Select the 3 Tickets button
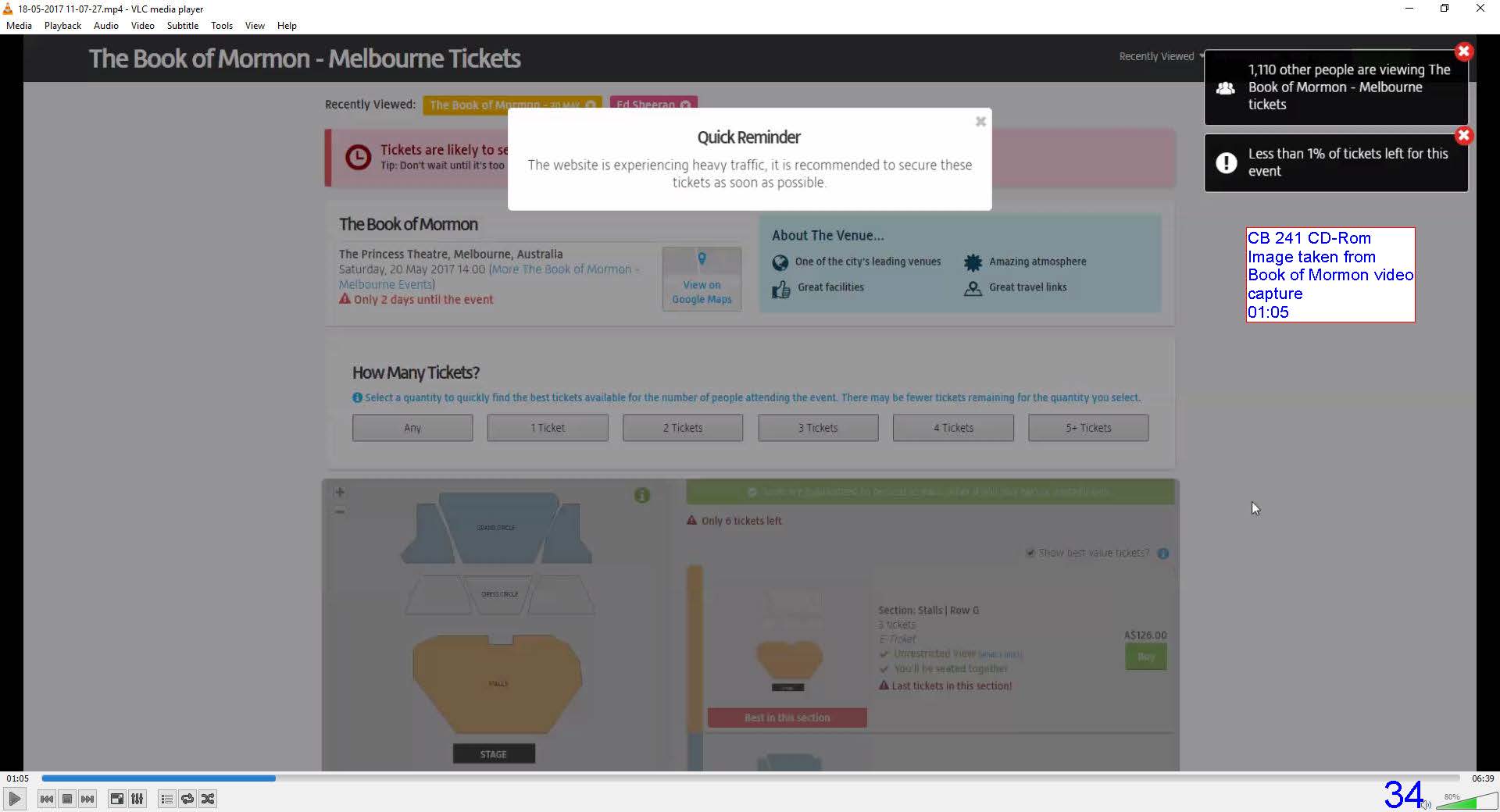The width and height of the screenshot is (1500, 812). pos(818,428)
